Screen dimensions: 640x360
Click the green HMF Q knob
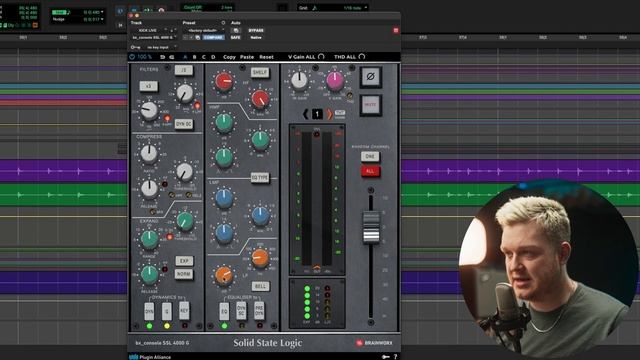pyautogui.click(x=224, y=158)
